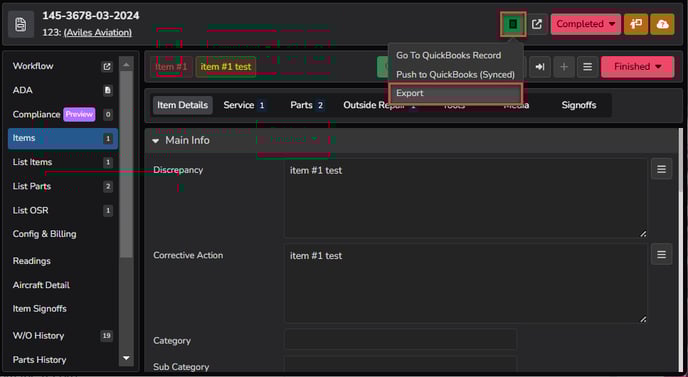Choose Export from the menu
688x377 pixels.
(455, 93)
